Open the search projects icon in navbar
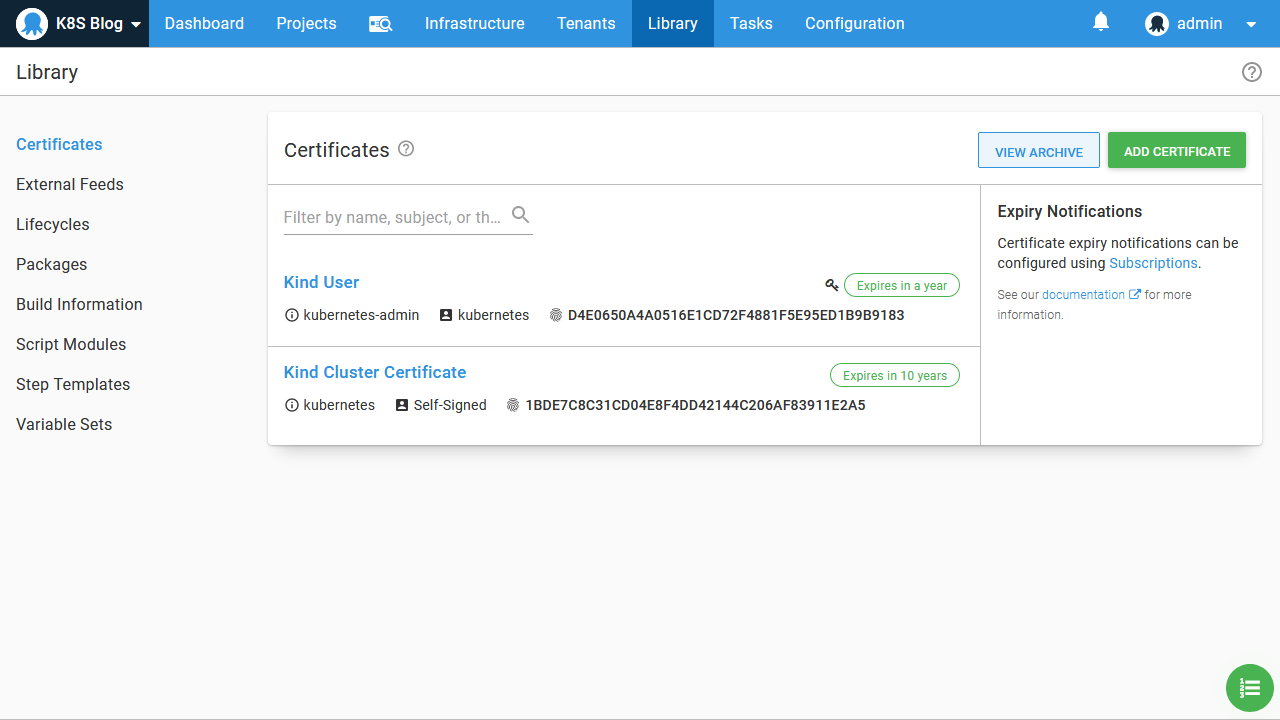Screen dimensions: 1280x720 [x=380, y=24]
